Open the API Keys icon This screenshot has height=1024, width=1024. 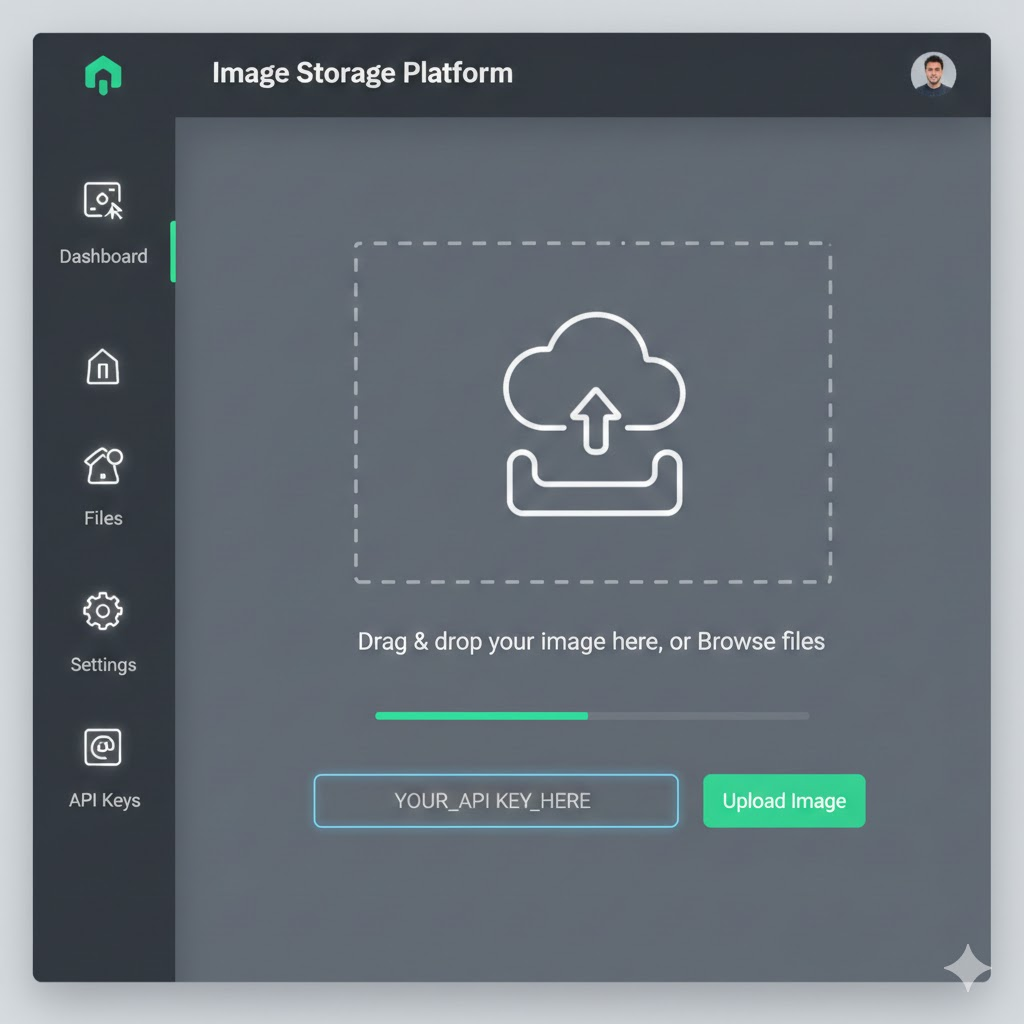(102, 746)
